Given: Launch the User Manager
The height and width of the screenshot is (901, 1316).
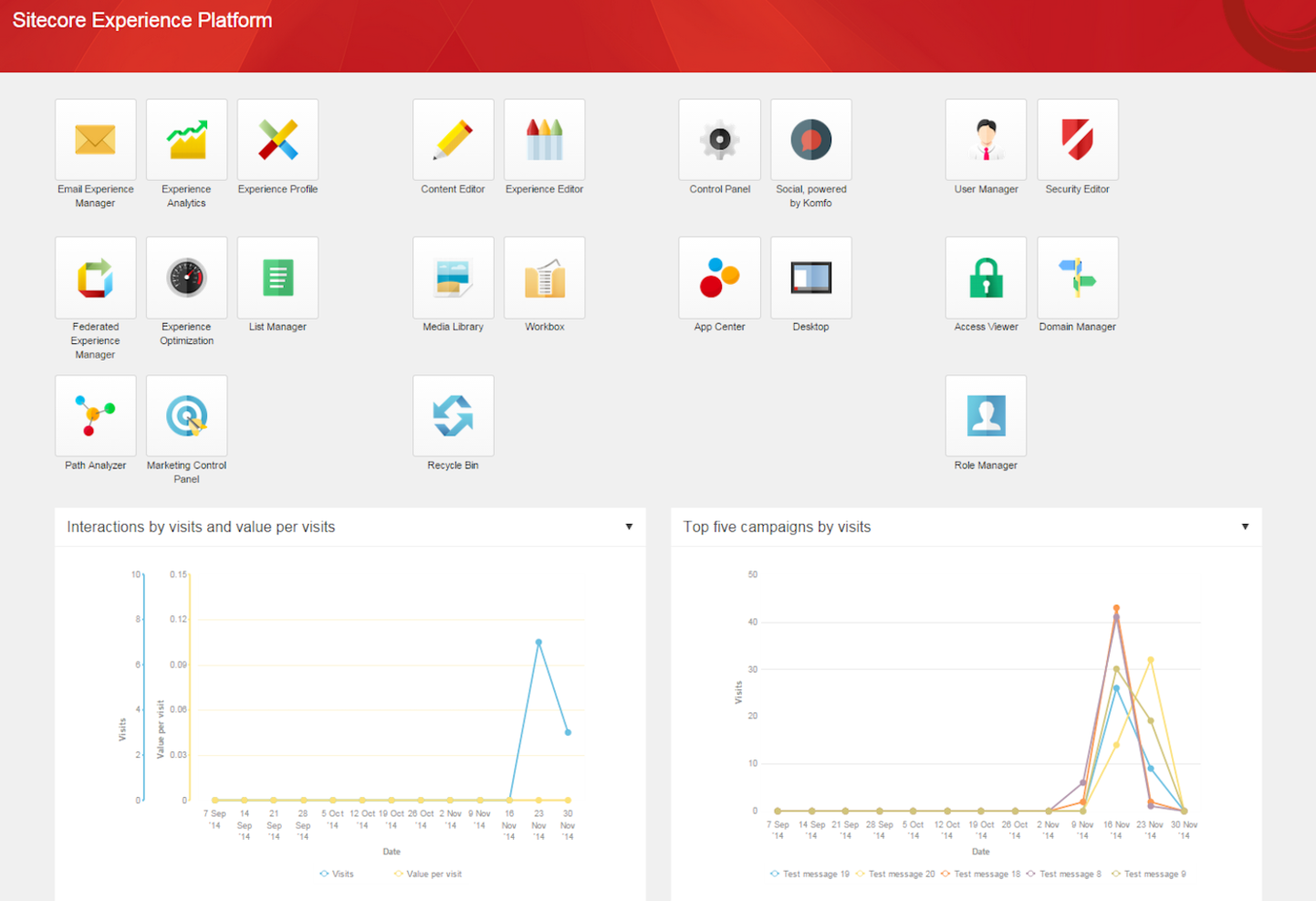Looking at the screenshot, I should click(x=986, y=140).
